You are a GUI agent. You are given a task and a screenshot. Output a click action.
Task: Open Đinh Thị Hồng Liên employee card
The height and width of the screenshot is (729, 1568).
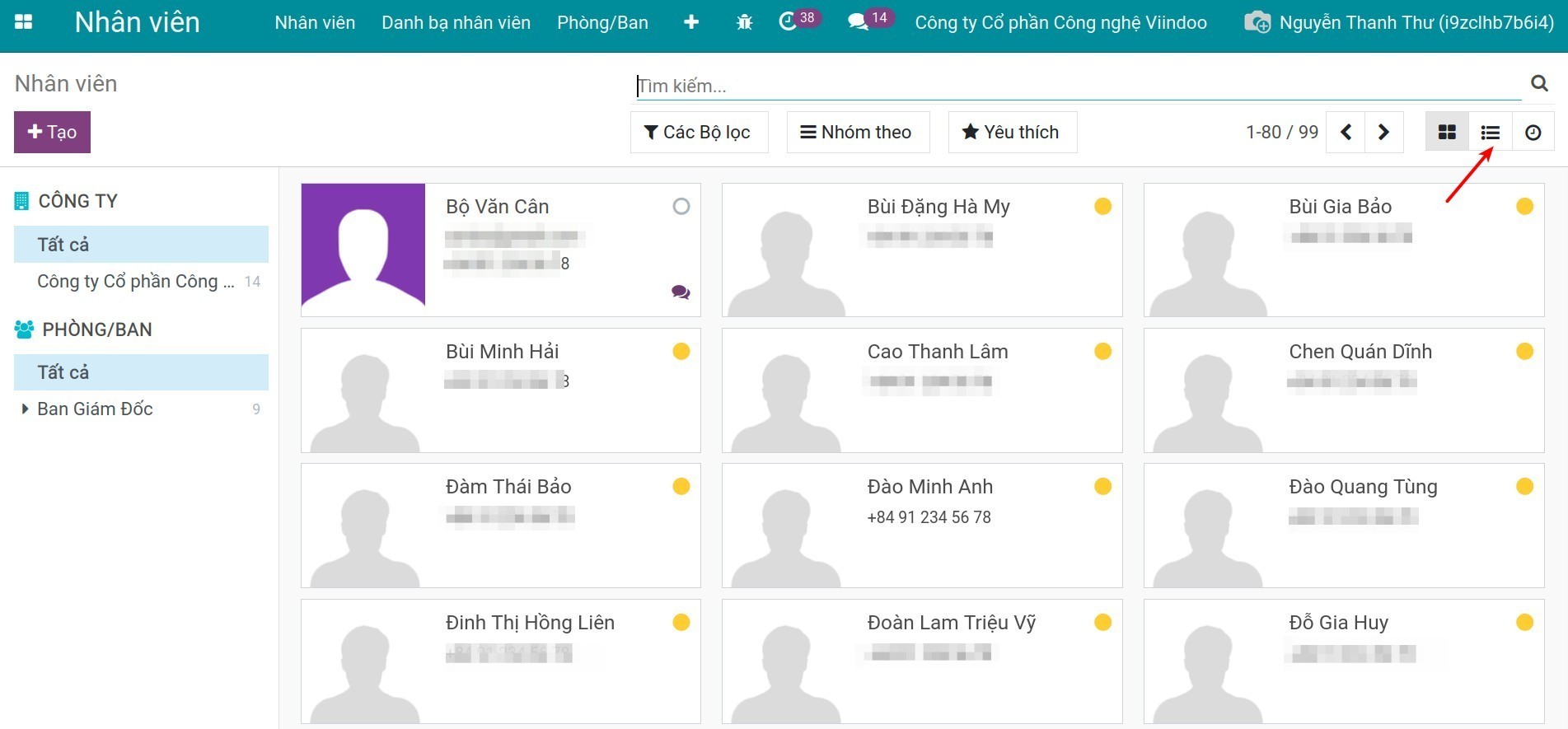(x=501, y=661)
